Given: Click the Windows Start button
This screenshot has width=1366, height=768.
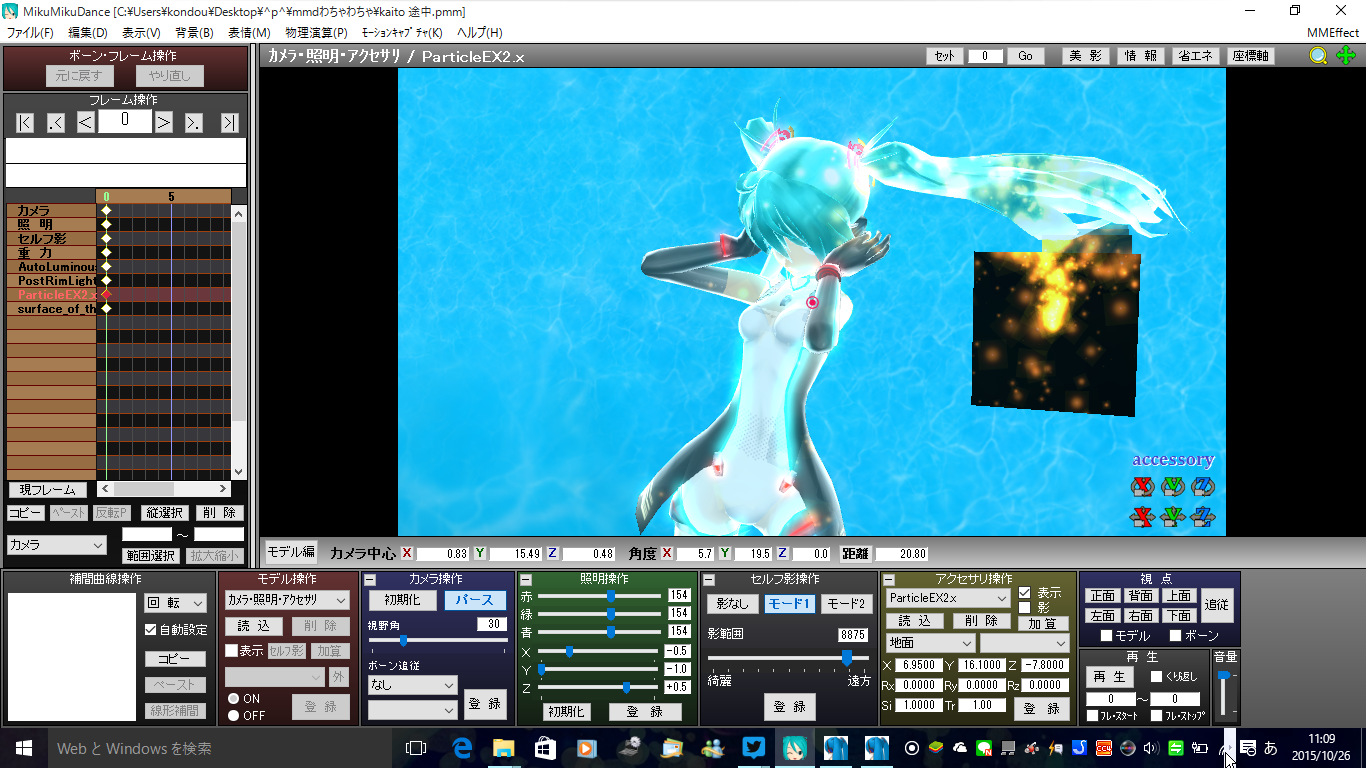Looking at the screenshot, I should [23, 747].
